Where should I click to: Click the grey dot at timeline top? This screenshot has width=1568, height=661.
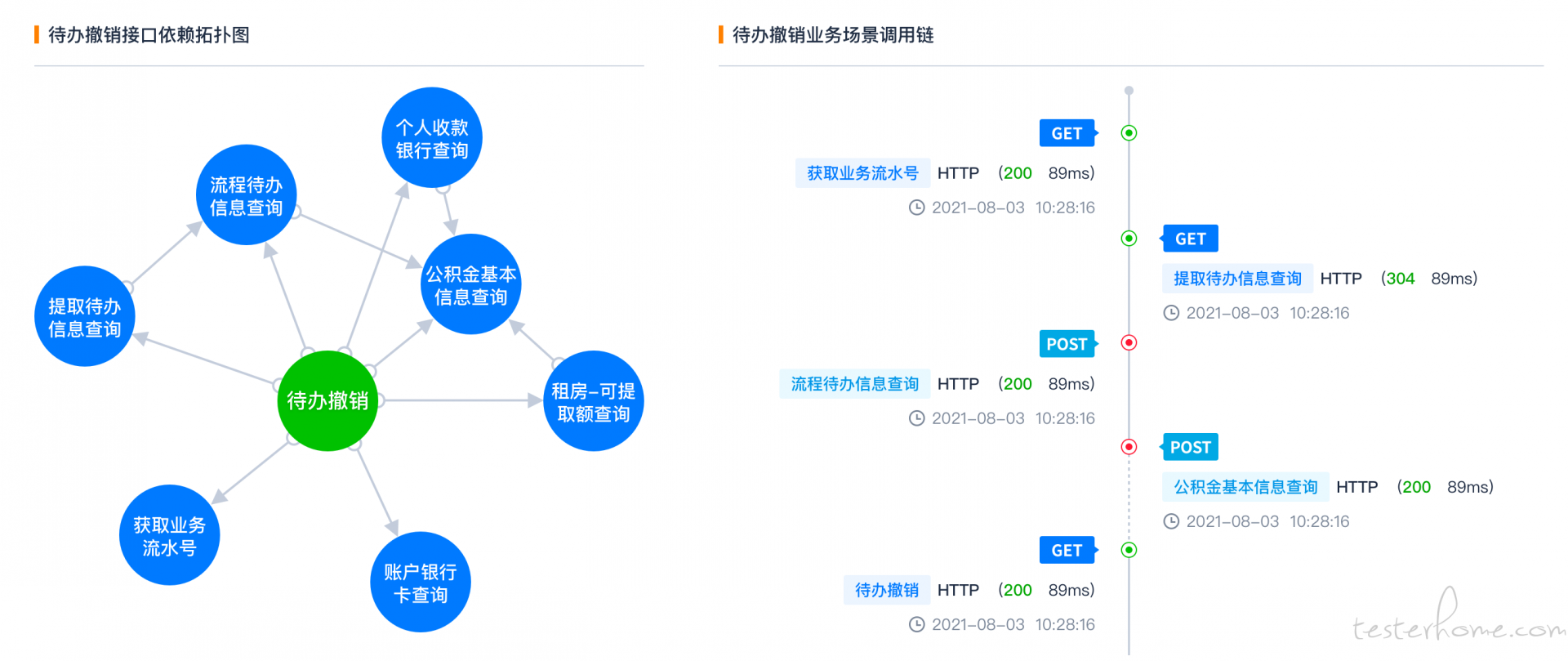1129,91
